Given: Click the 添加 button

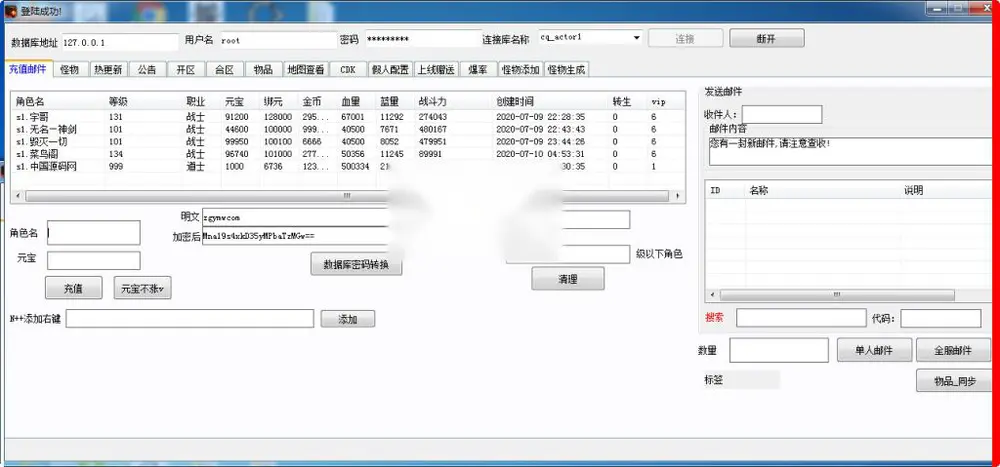Looking at the screenshot, I should (x=348, y=319).
